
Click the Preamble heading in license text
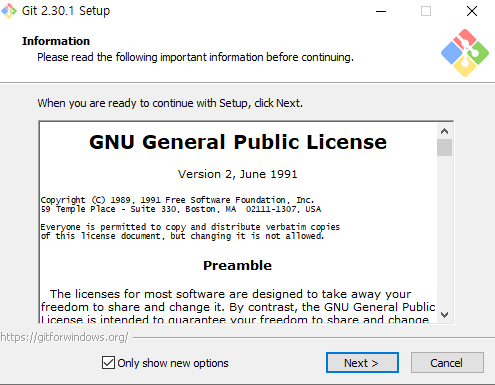(237, 266)
